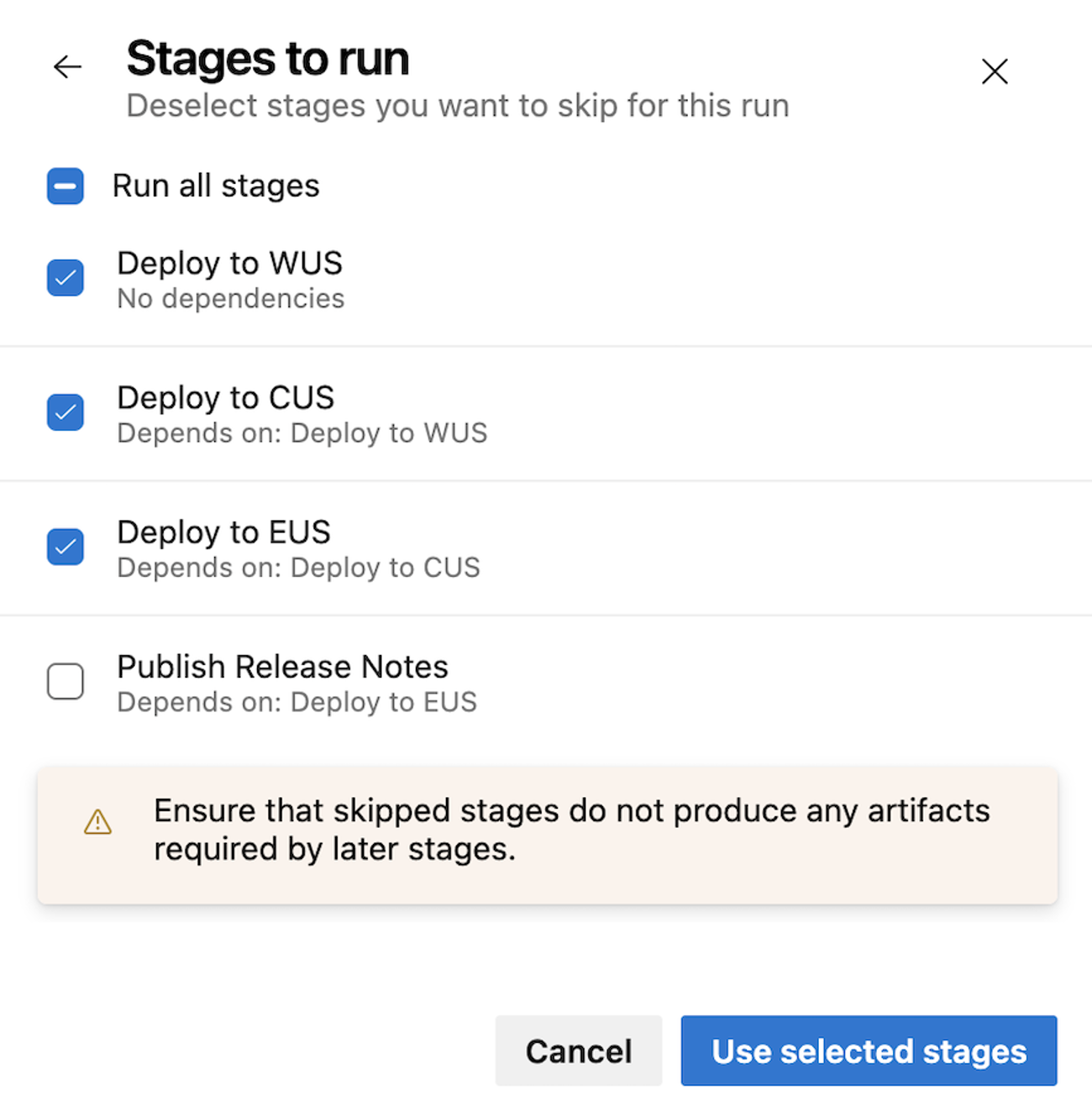Deselect the Deploy to CUS checkbox
Viewport: 1092px width, 1111px height.
[x=66, y=412]
